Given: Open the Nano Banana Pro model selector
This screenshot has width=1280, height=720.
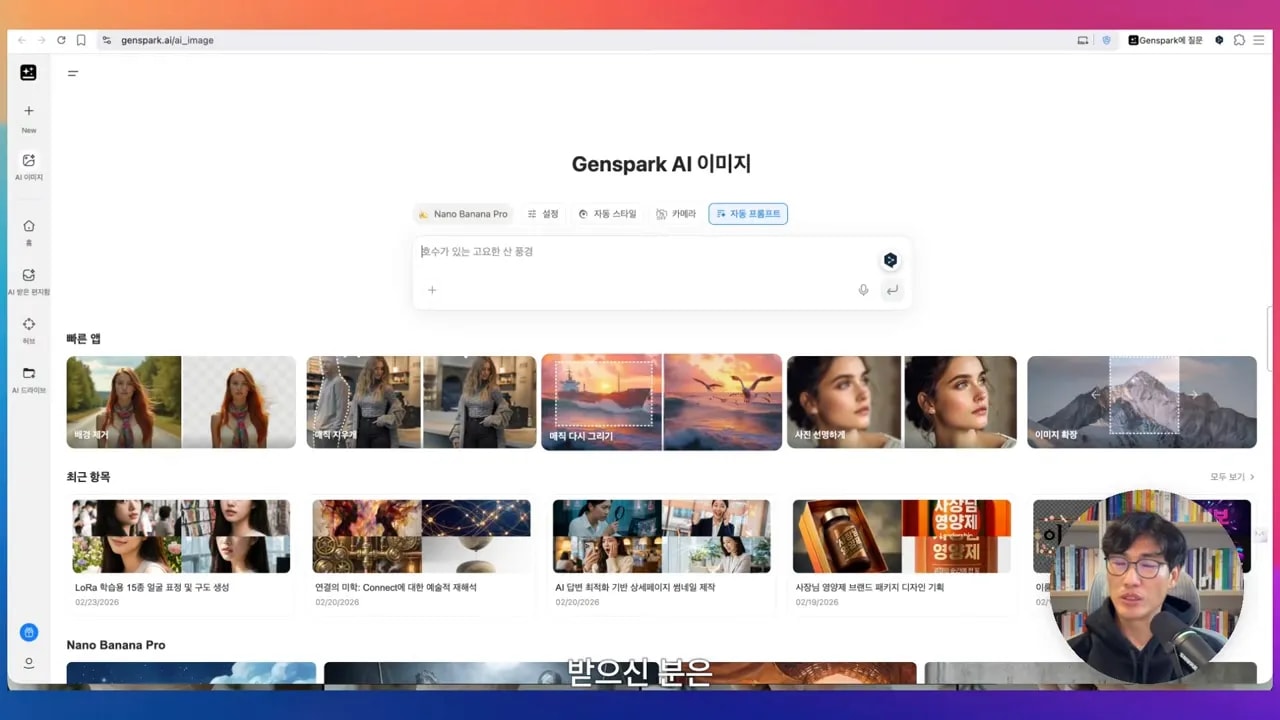Looking at the screenshot, I should pyautogui.click(x=463, y=213).
